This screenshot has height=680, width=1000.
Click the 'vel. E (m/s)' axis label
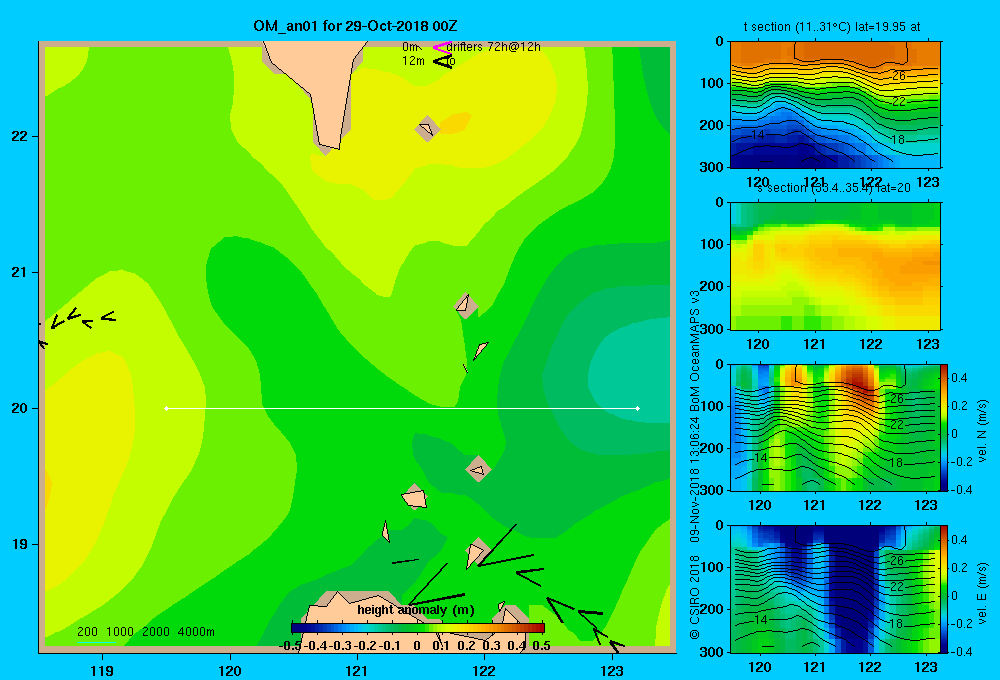point(983,593)
